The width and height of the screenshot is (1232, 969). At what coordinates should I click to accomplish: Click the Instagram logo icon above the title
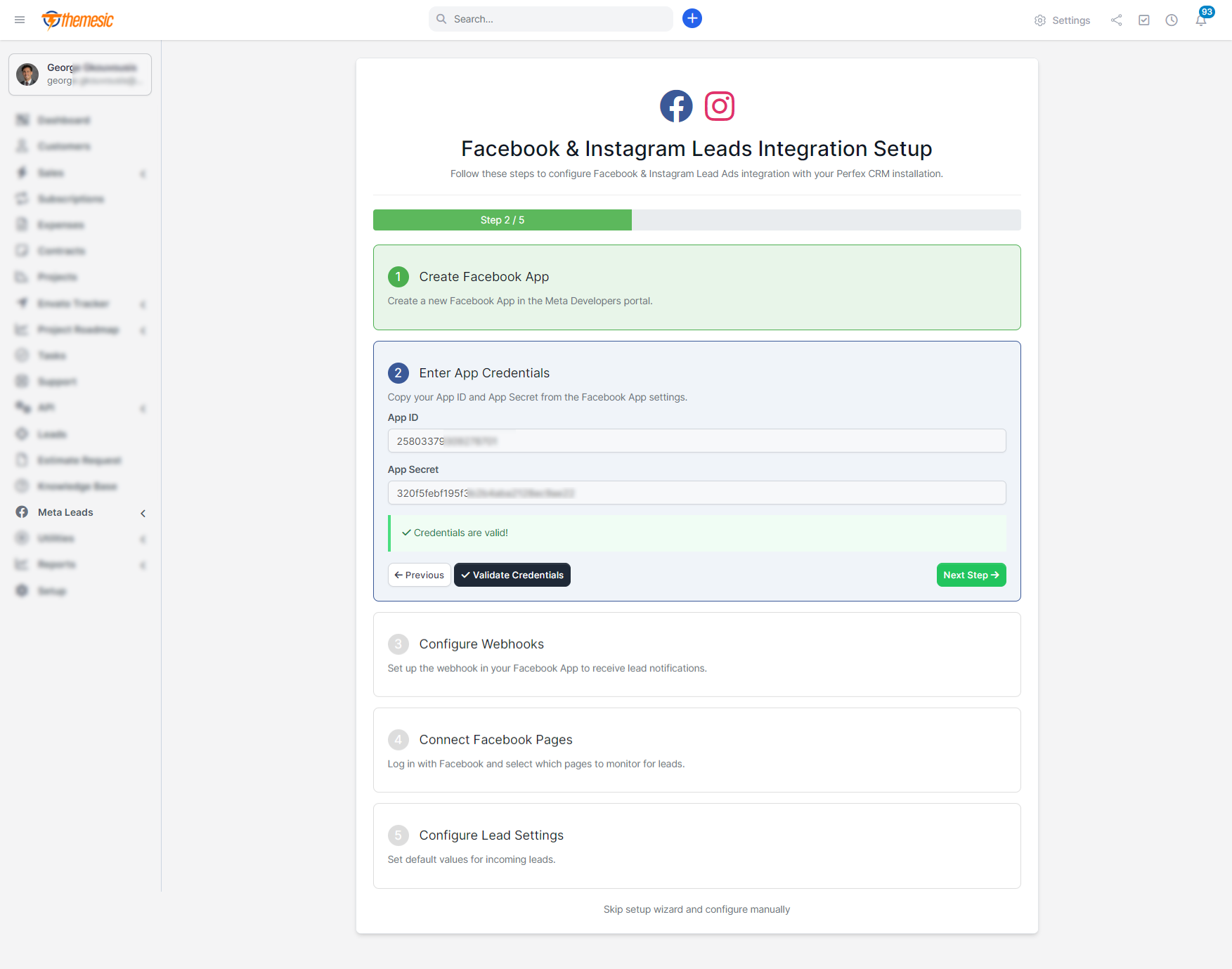tap(719, 106)
